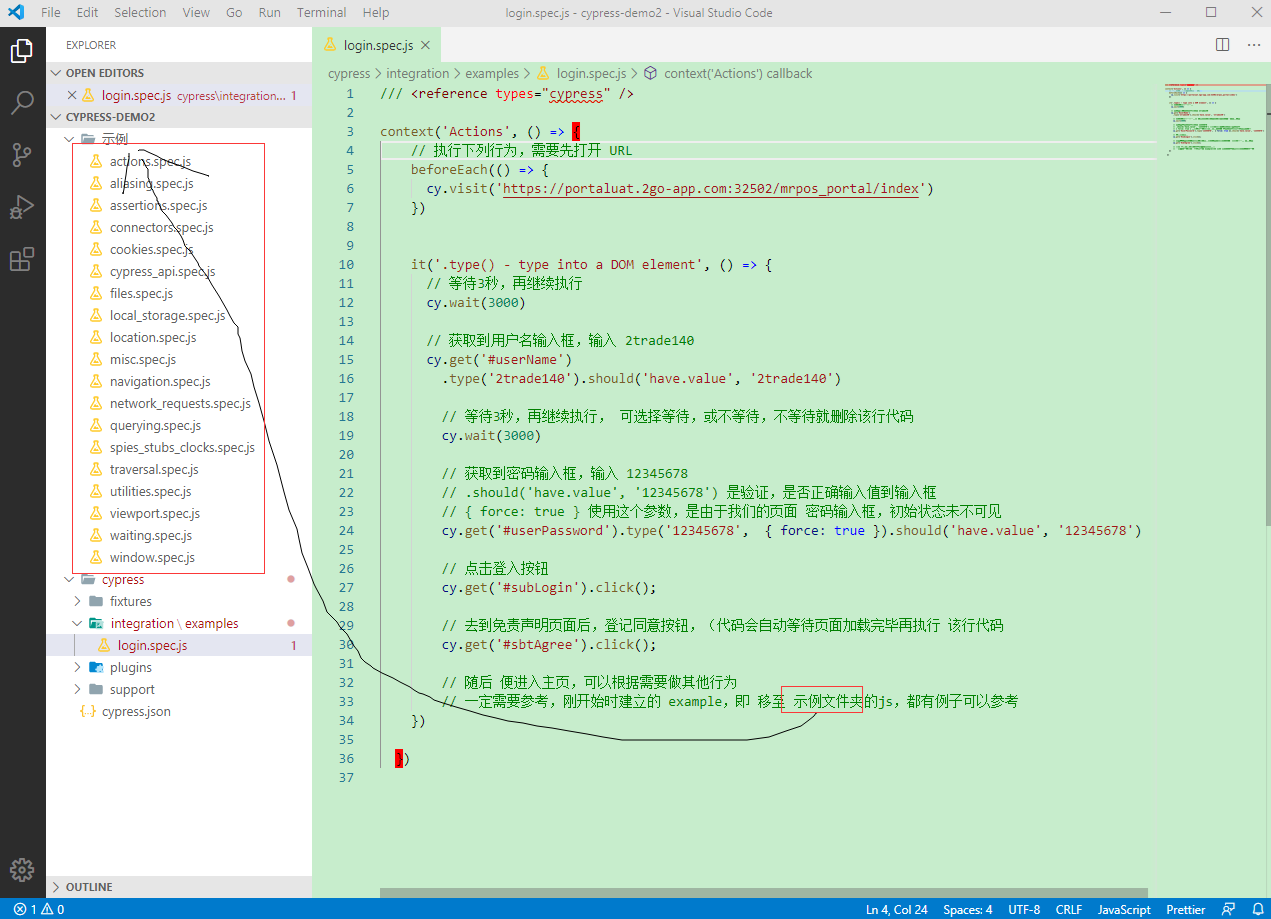Open local_storage.spec.js file
Image resolution: width=1271 pixels, height=919 pixels.
167,315
